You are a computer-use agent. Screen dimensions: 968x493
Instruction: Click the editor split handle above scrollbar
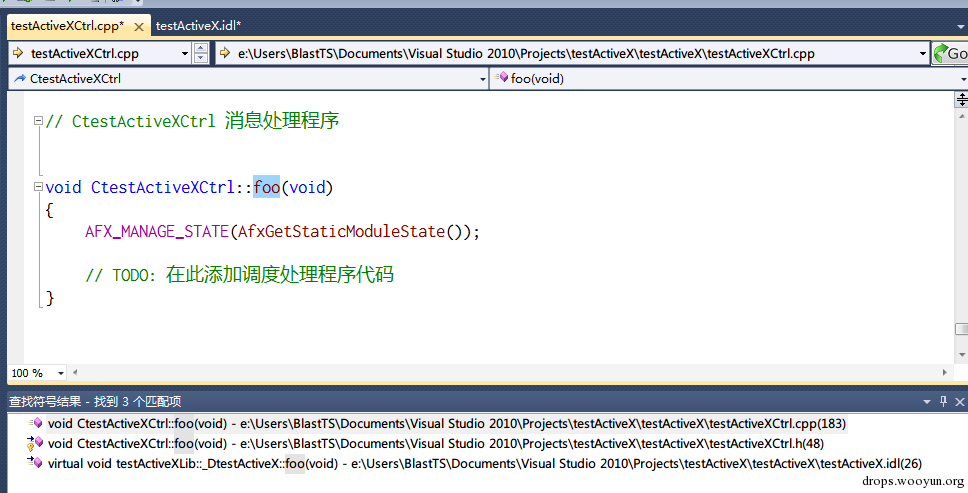(962, 98)
